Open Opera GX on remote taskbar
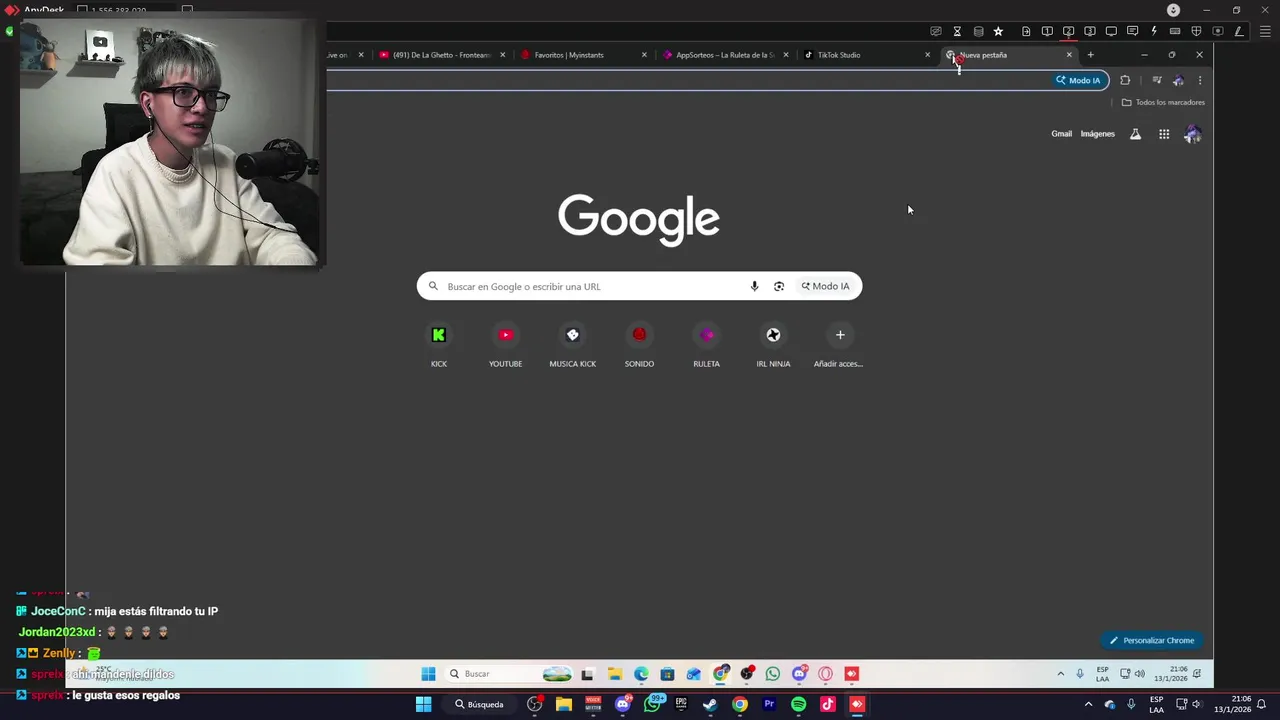The width and height of the screenshot is (1280, 720). click(x=826, y=674)
